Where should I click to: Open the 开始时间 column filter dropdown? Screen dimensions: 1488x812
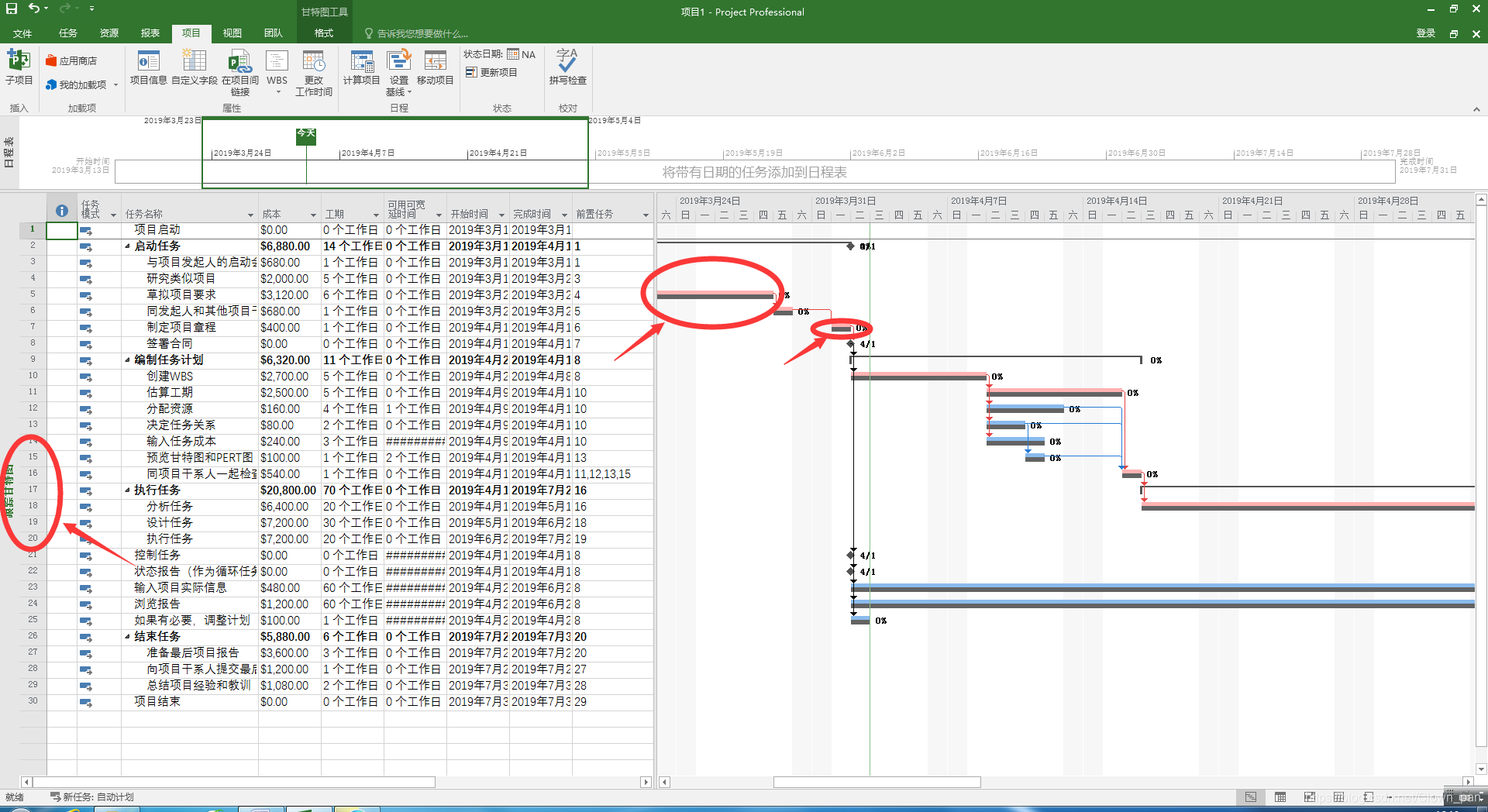pyautogui.click(x=501, y=215)
